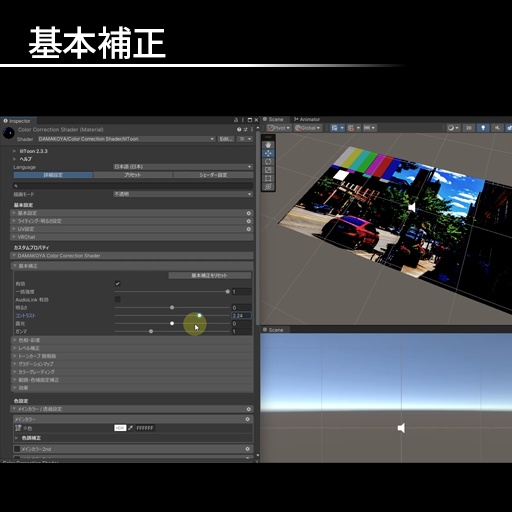The height and width of the screenshot is (512, 512).
Task: Select main color texture thumbnail
Action: tap(18, 428)
